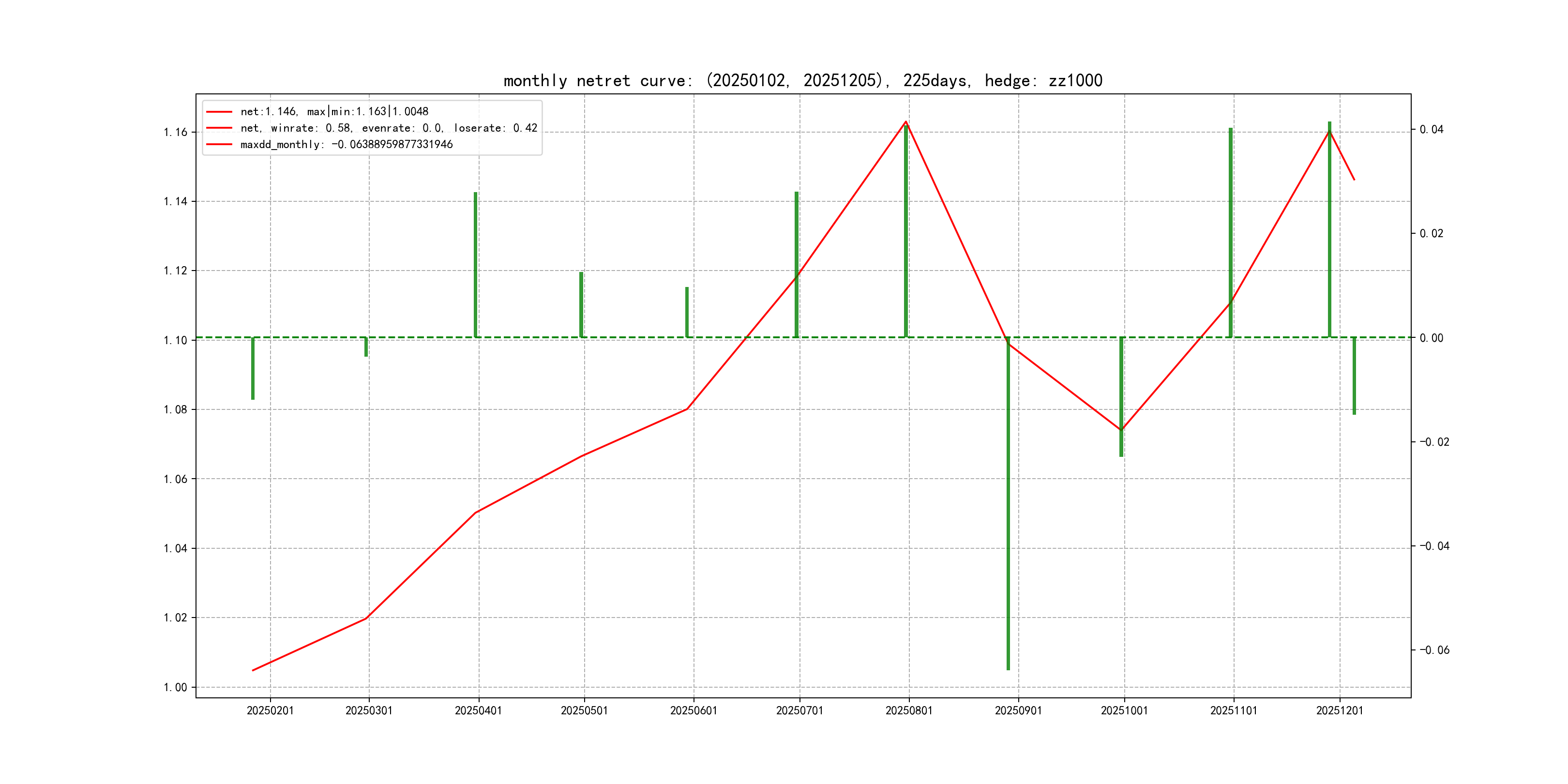Click the 1.00 left y-axis label
1568x784 pixels.
coord(175,687)
